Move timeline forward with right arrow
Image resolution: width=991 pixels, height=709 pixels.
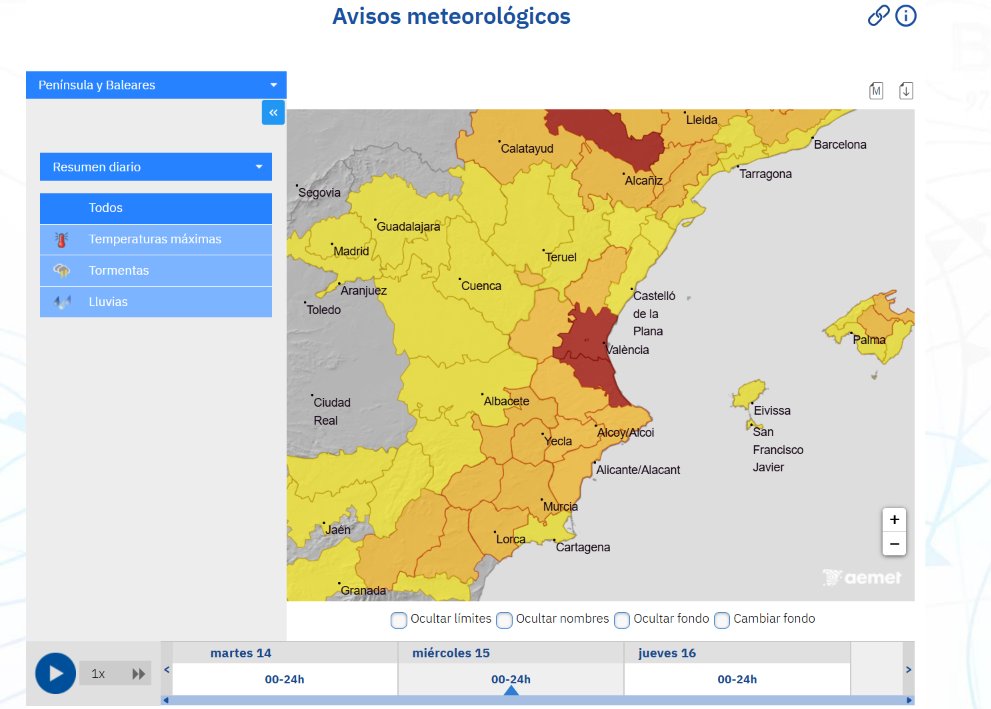908,670
